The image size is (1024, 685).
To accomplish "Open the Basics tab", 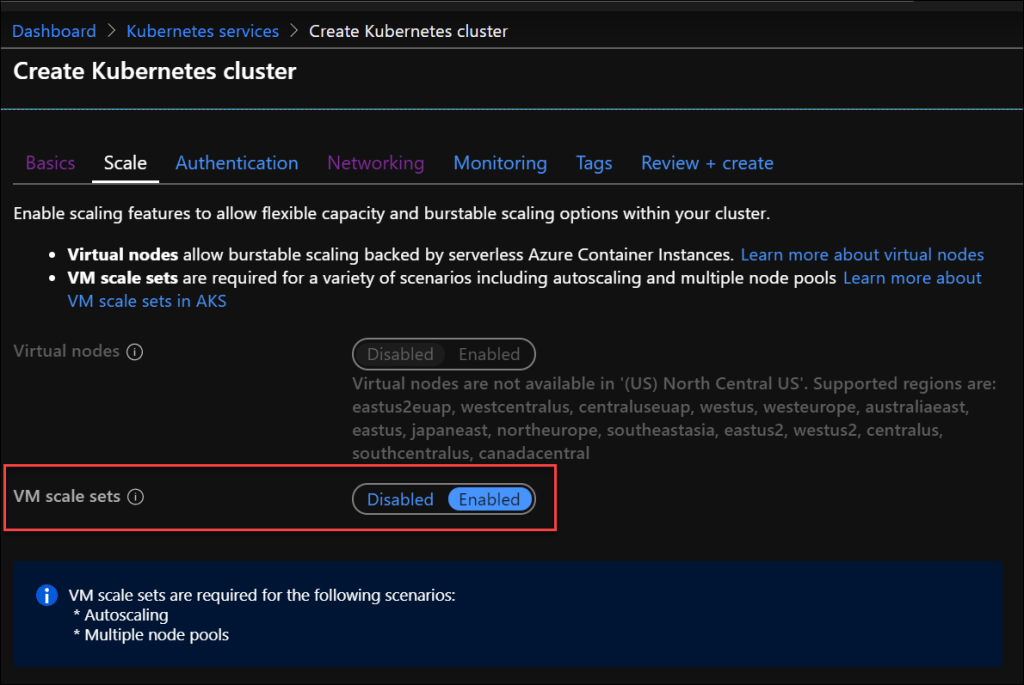I will [x=50, y=163].
